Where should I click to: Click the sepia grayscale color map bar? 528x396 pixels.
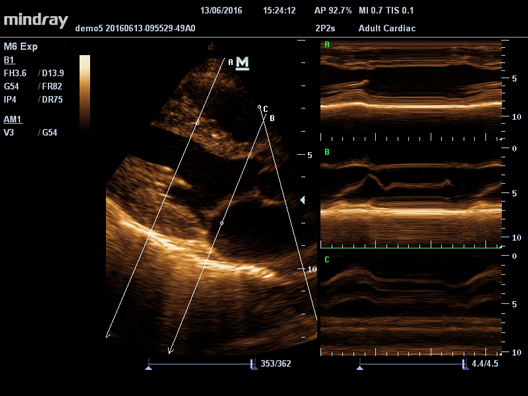coord(85,93)
